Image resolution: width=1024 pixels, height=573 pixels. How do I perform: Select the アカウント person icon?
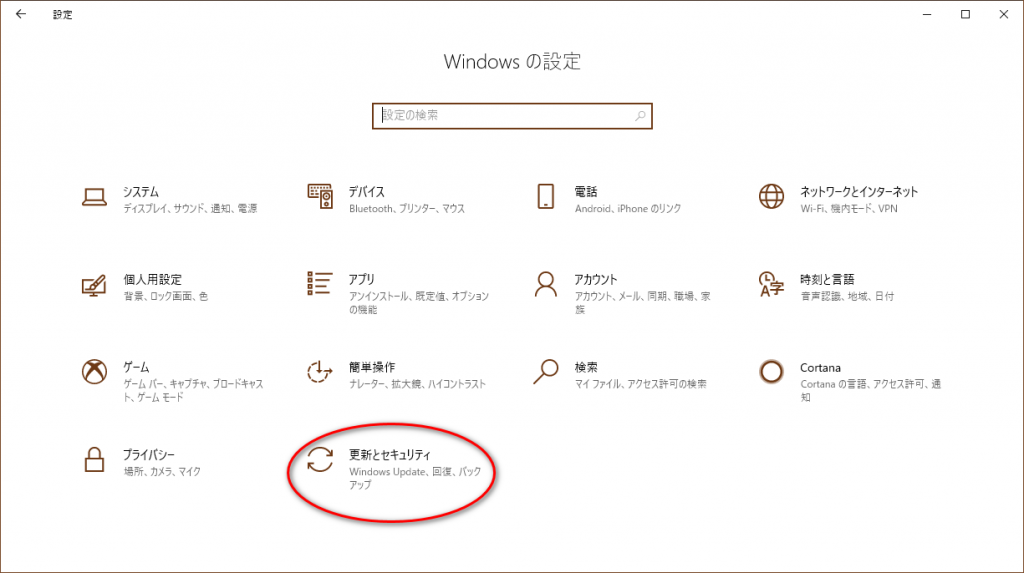point(545,285)
